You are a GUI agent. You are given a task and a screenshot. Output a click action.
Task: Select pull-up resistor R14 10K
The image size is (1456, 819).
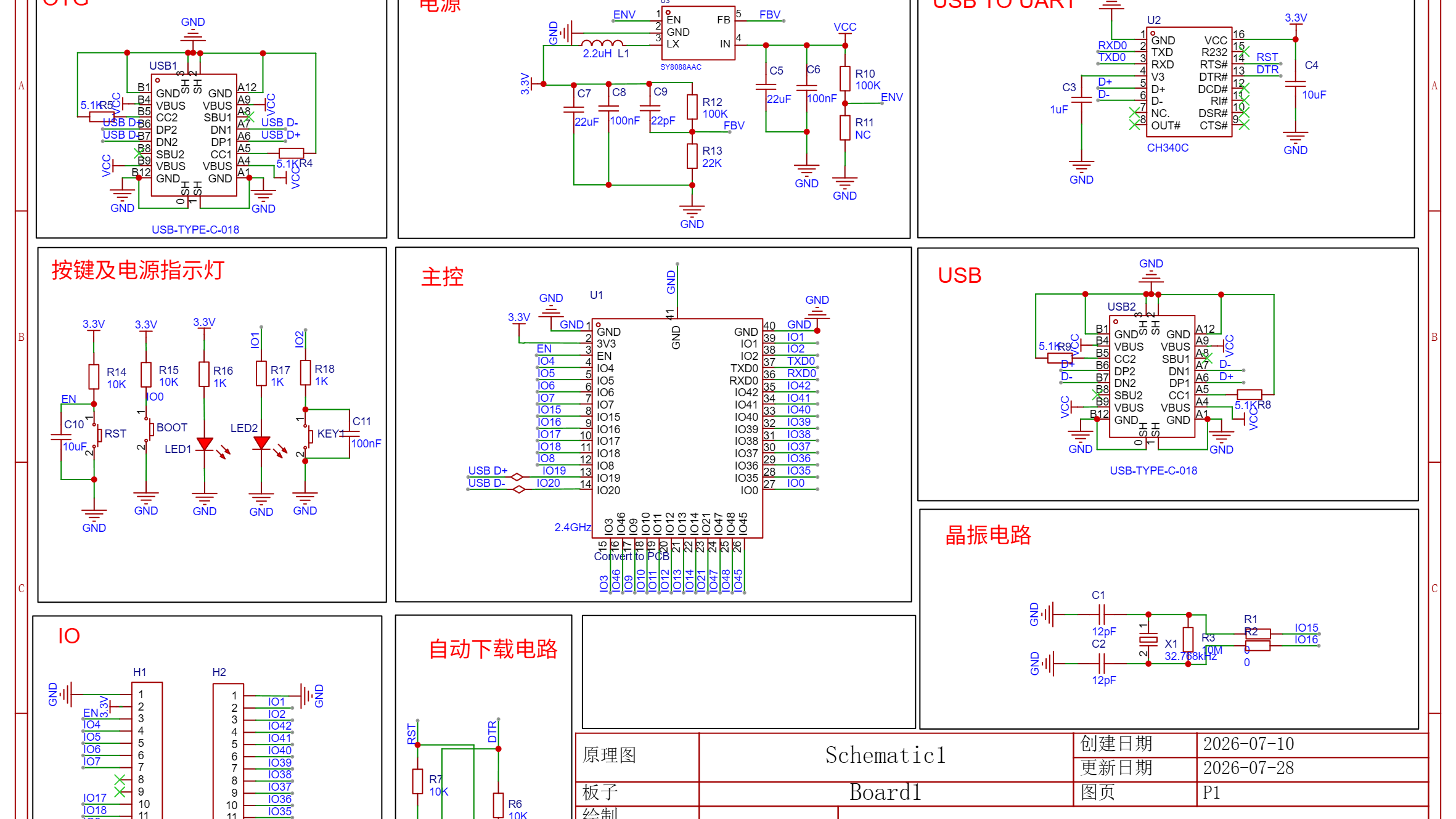[94, 377]
